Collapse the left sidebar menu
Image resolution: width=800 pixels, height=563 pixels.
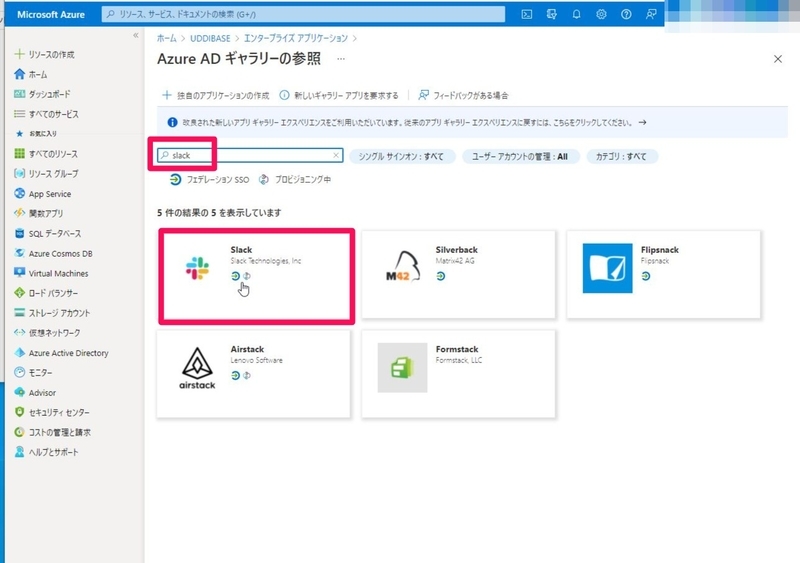tap(136, 35)
